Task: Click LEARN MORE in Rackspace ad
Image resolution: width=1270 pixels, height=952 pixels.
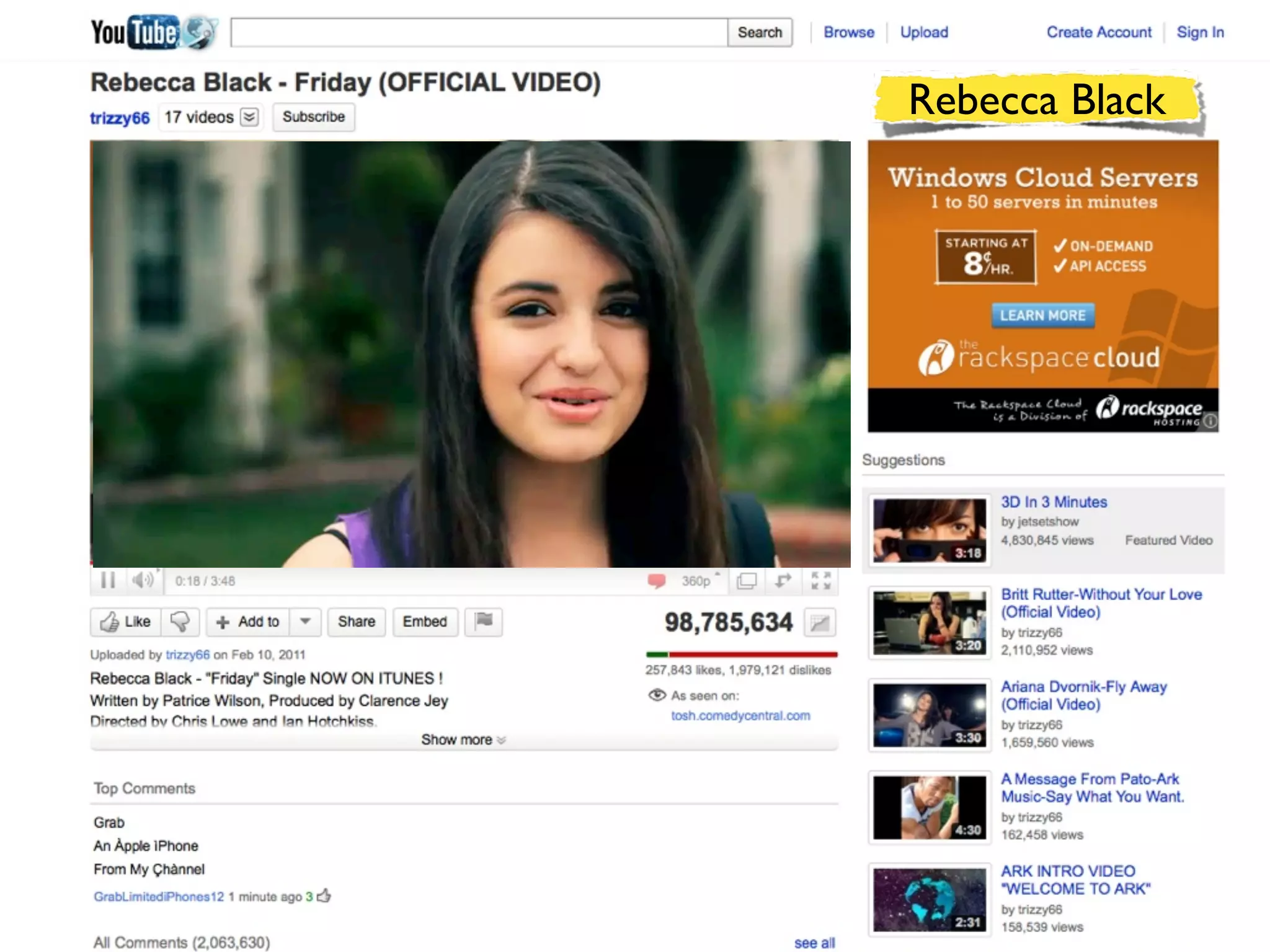Action: coord(1043,315)
